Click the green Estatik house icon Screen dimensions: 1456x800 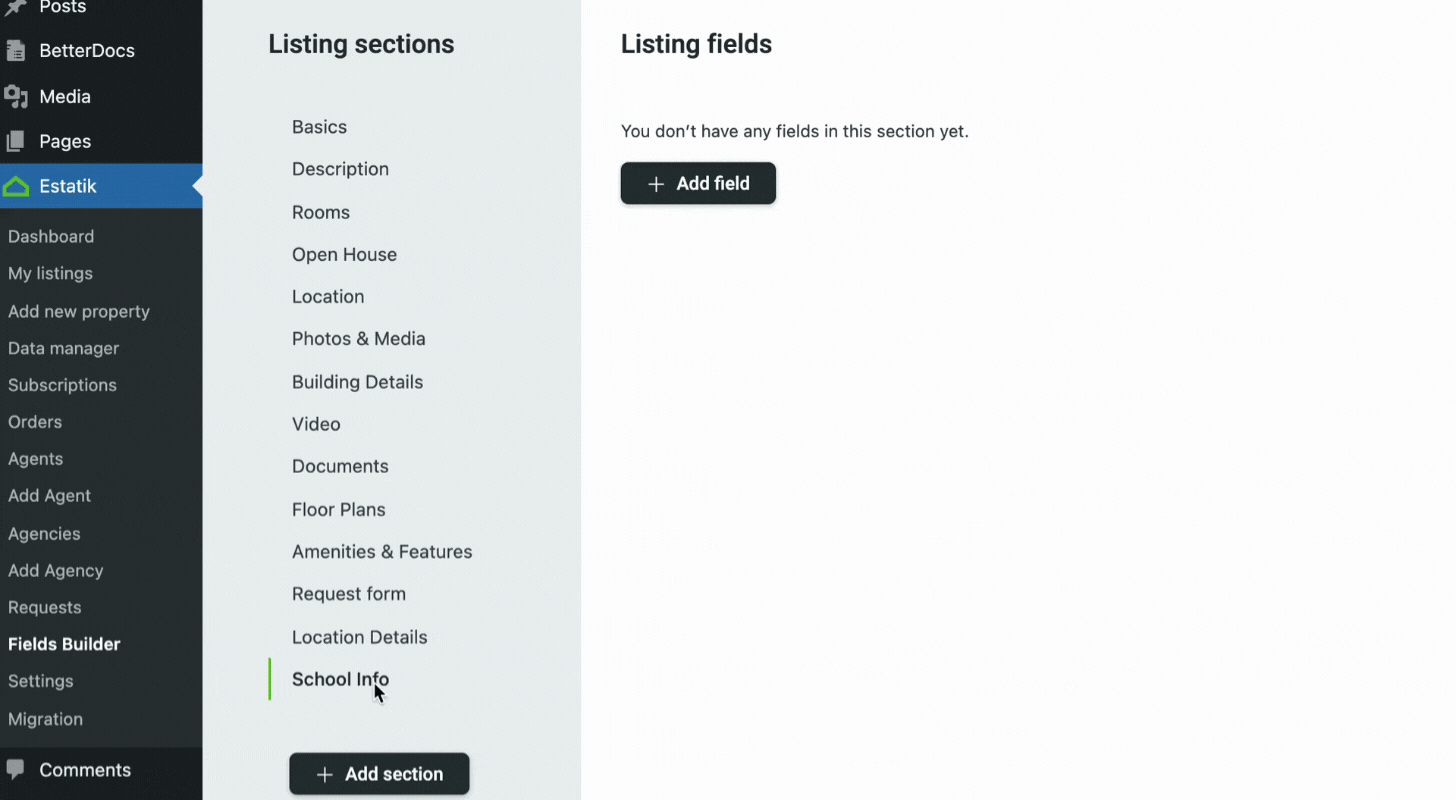[16, 187]
